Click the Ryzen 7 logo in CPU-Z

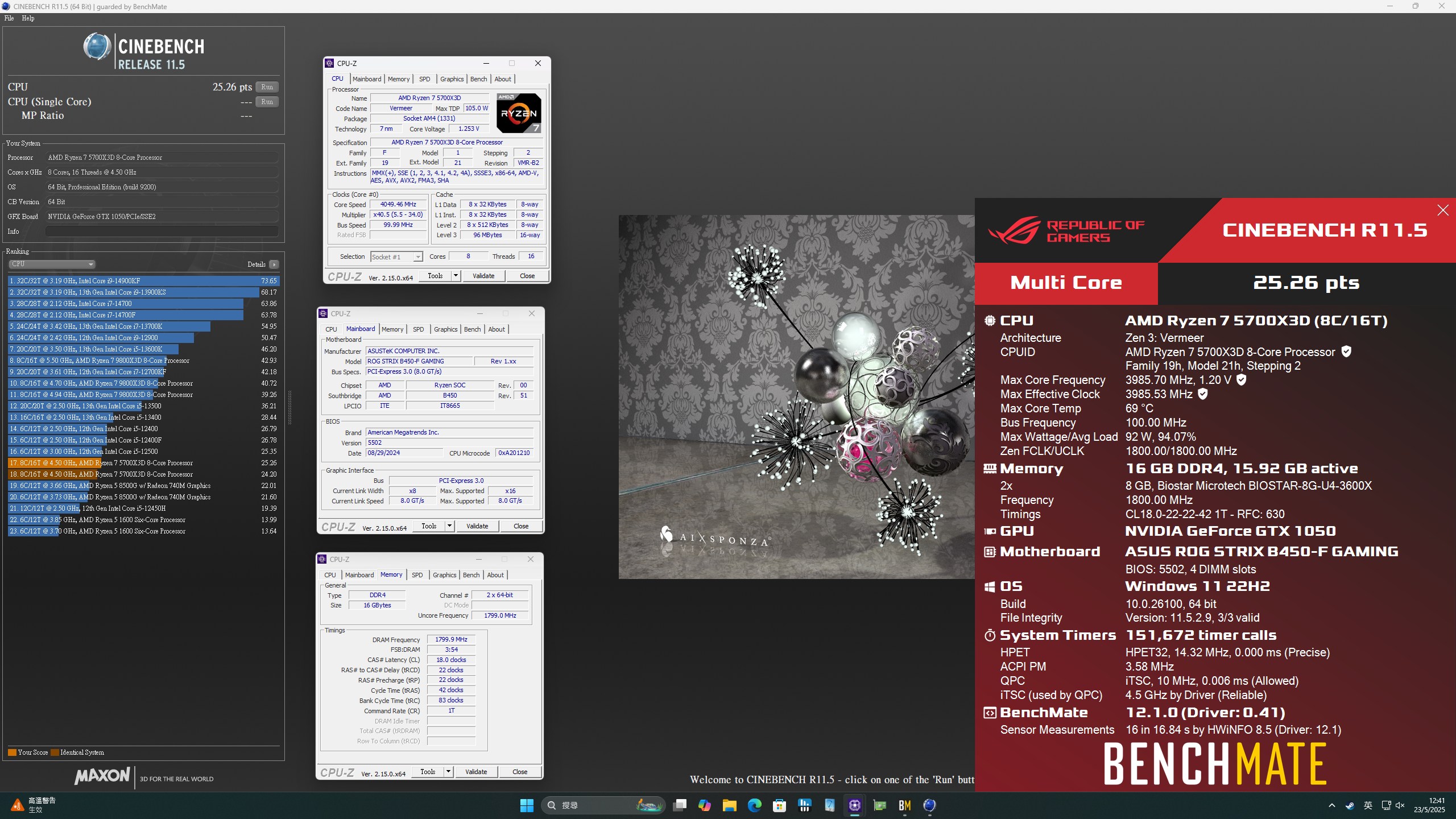(x=519, y=113)
